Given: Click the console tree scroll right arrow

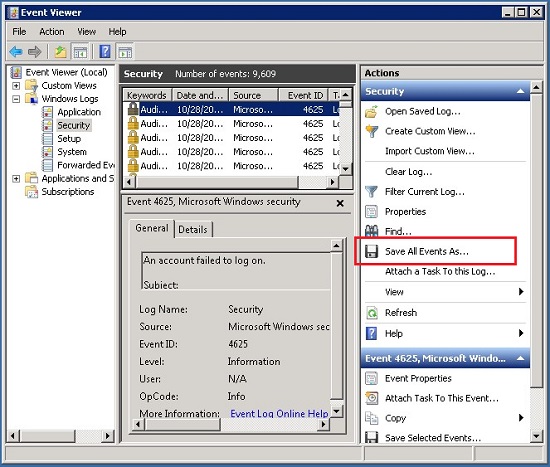Looking at the screenshot, I should tap(107, 436).
